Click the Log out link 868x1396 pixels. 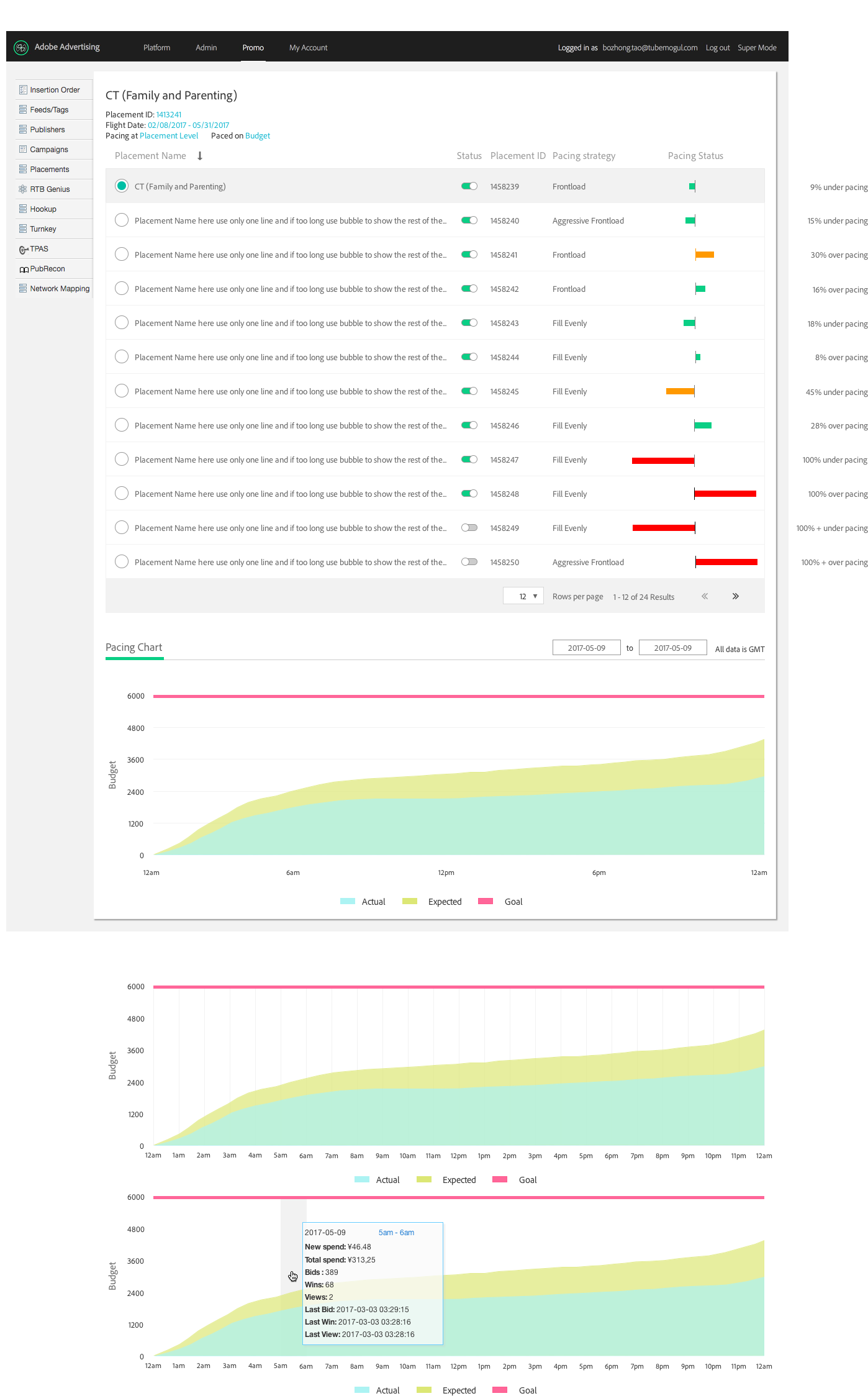coord(718,48)
